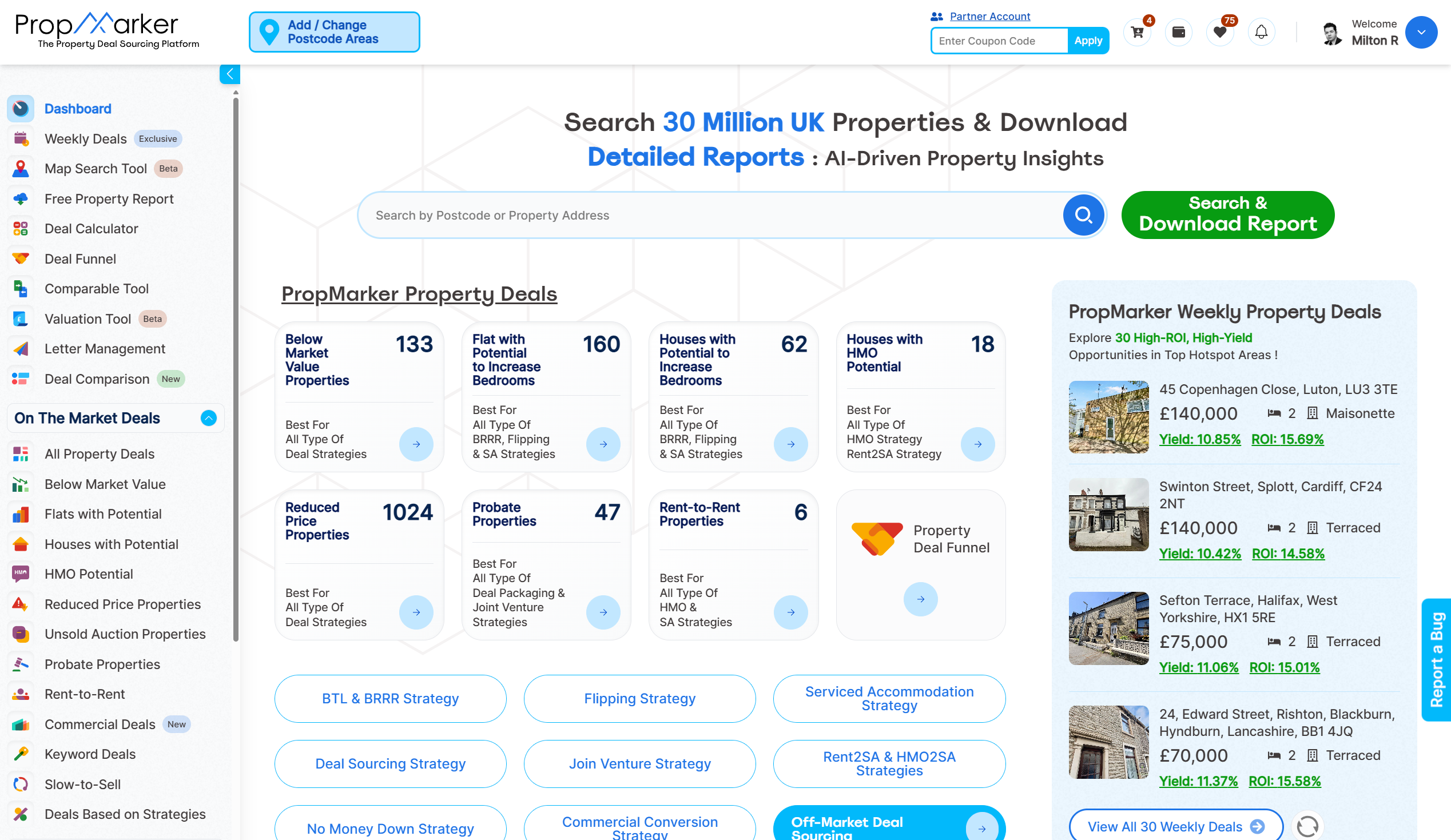Select Join Venture Strategy button
The width and height of the screenshot is (1451, 840).
(639, 763)
